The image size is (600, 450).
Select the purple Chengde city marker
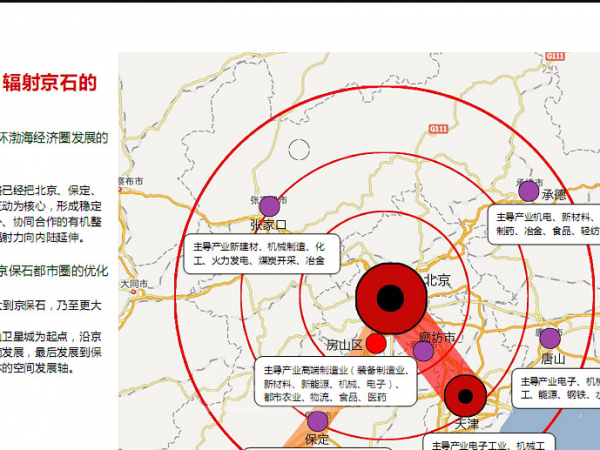point(528,191)
